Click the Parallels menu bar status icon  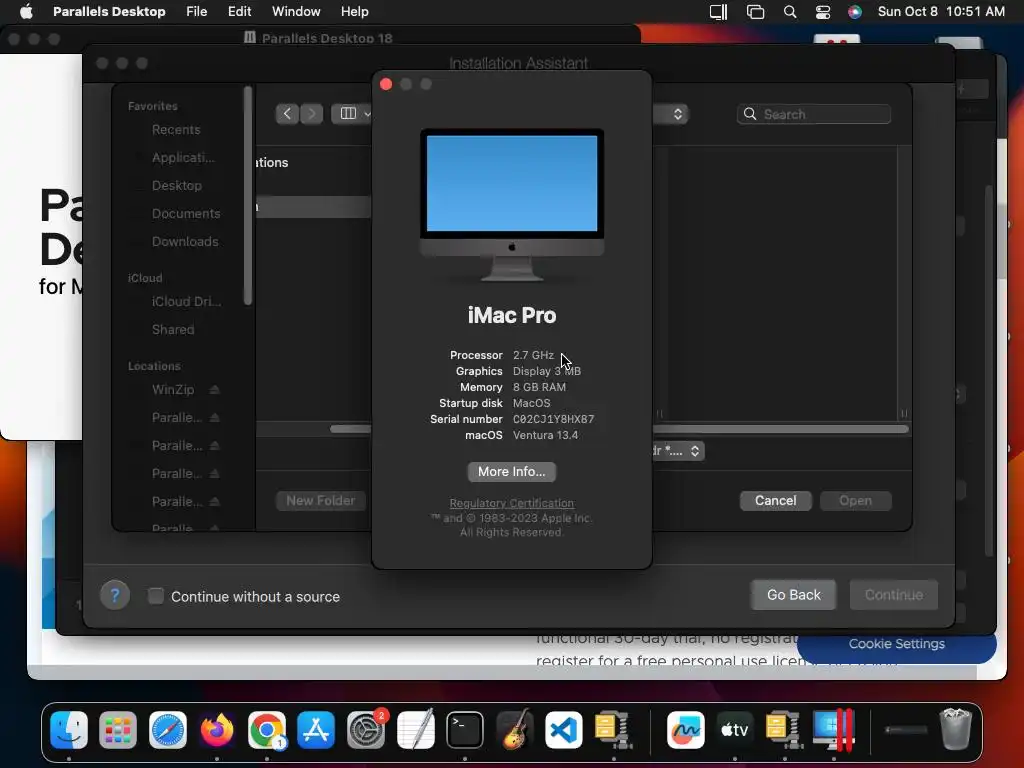[718, 11]
